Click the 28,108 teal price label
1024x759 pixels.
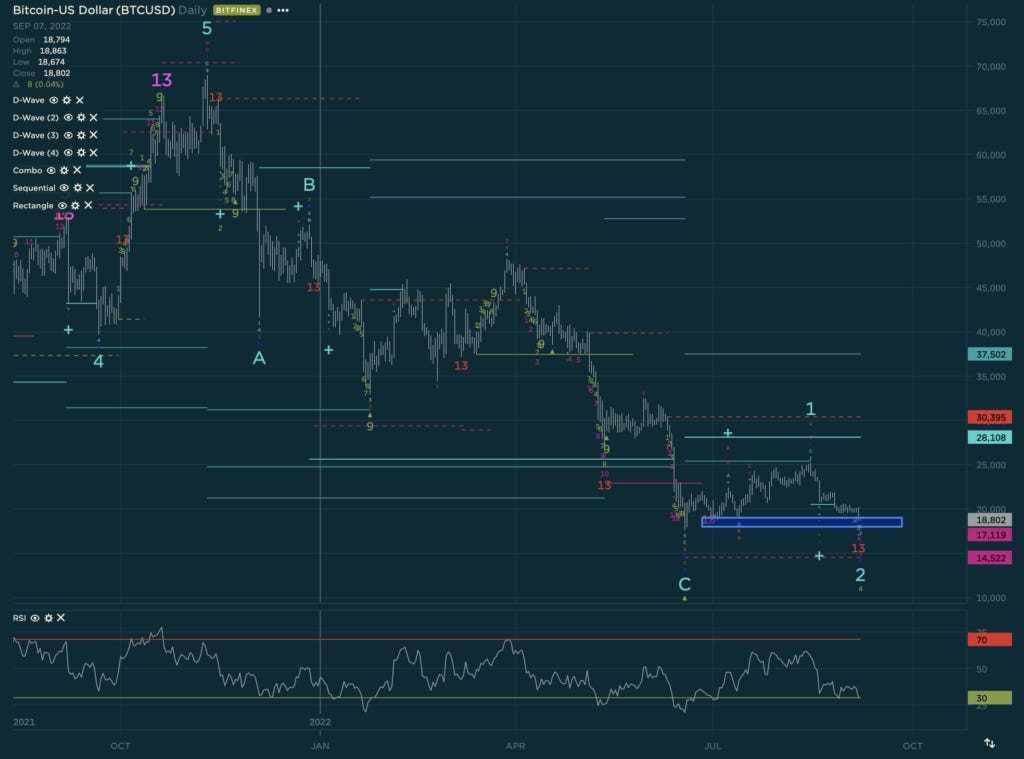(990, 437)
